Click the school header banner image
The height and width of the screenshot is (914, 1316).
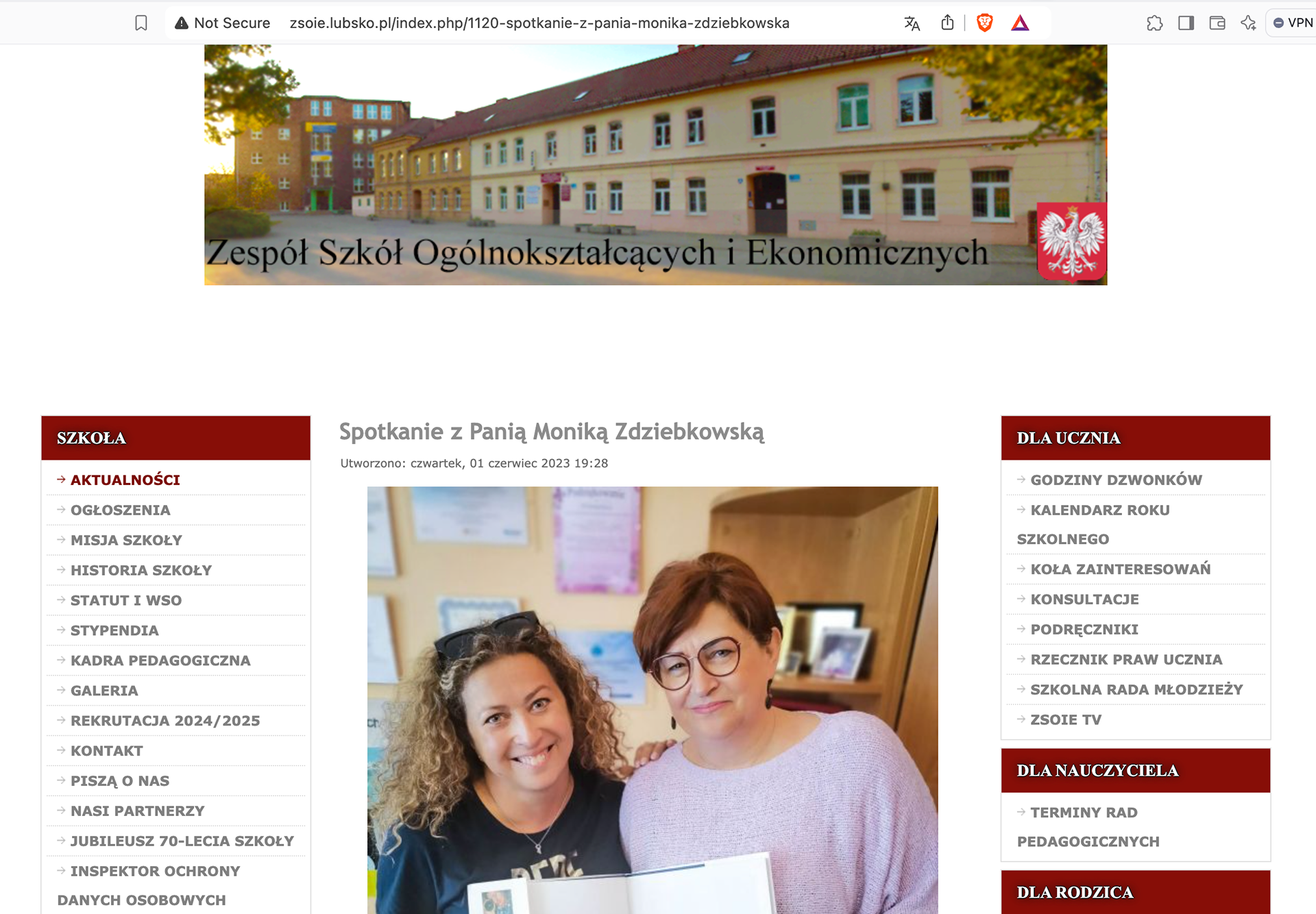pos(655,165)
